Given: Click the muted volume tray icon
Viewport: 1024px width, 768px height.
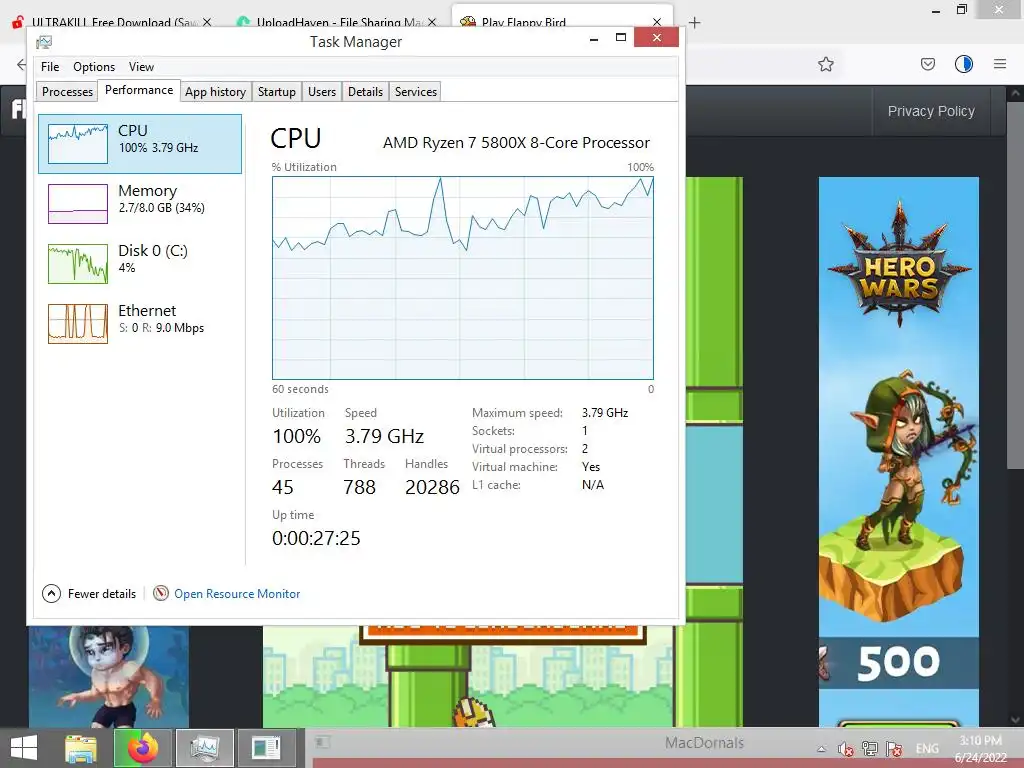Looking at the screenshot, I should point(846,749).
